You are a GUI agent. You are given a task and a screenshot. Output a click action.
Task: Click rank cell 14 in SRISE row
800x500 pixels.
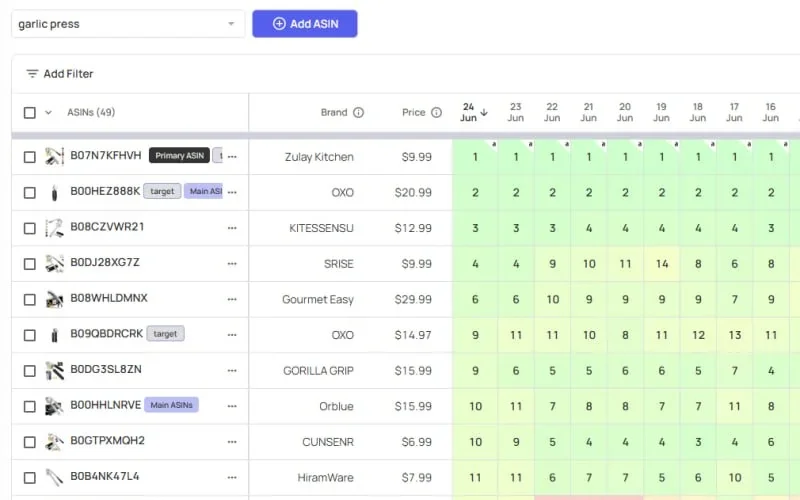click(662, 264)
